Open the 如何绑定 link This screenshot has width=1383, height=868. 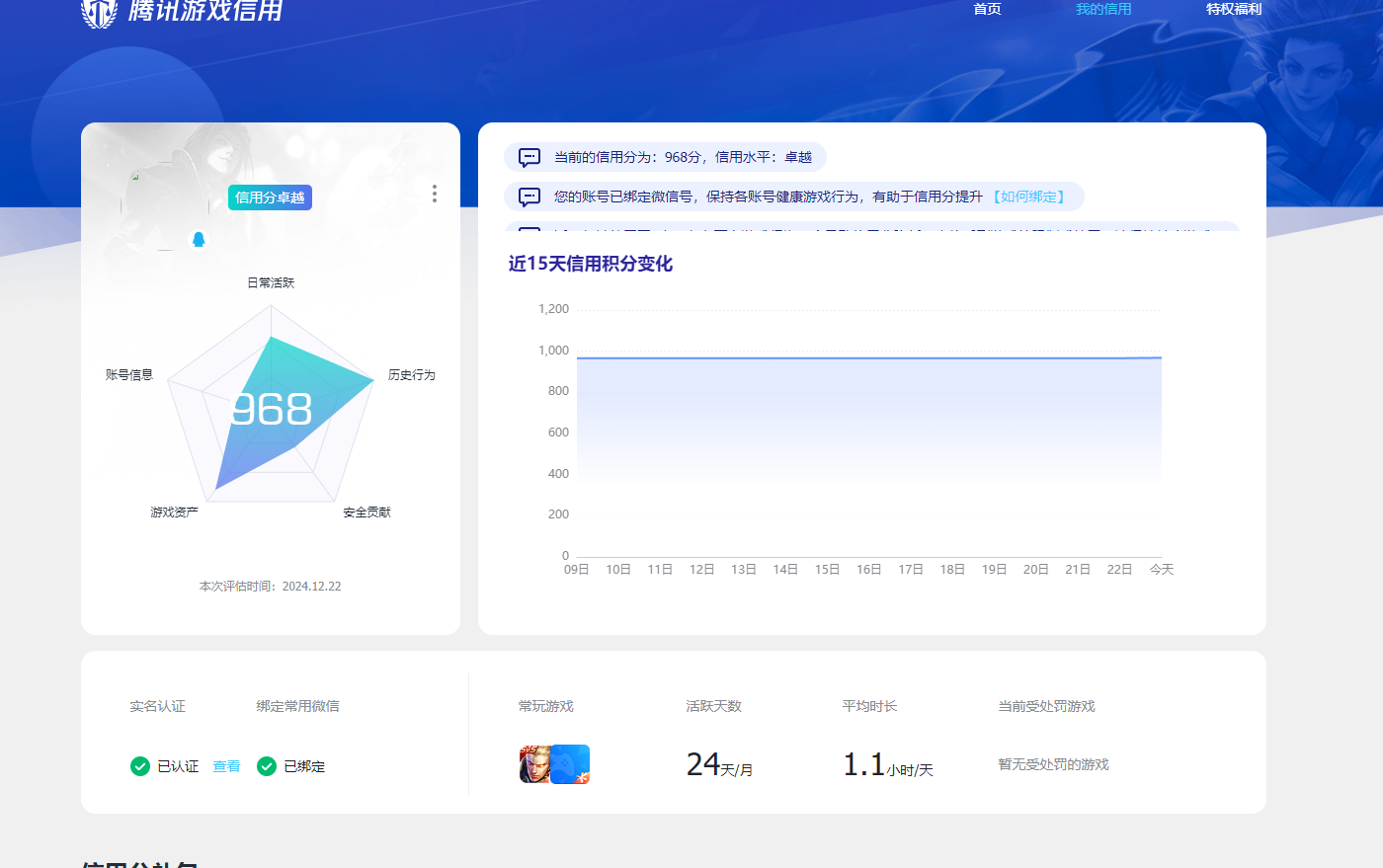click(x=1028, y=197)
